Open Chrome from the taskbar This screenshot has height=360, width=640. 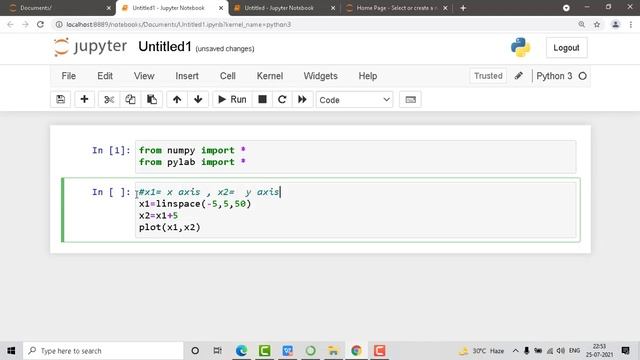[x=356, y=351]
